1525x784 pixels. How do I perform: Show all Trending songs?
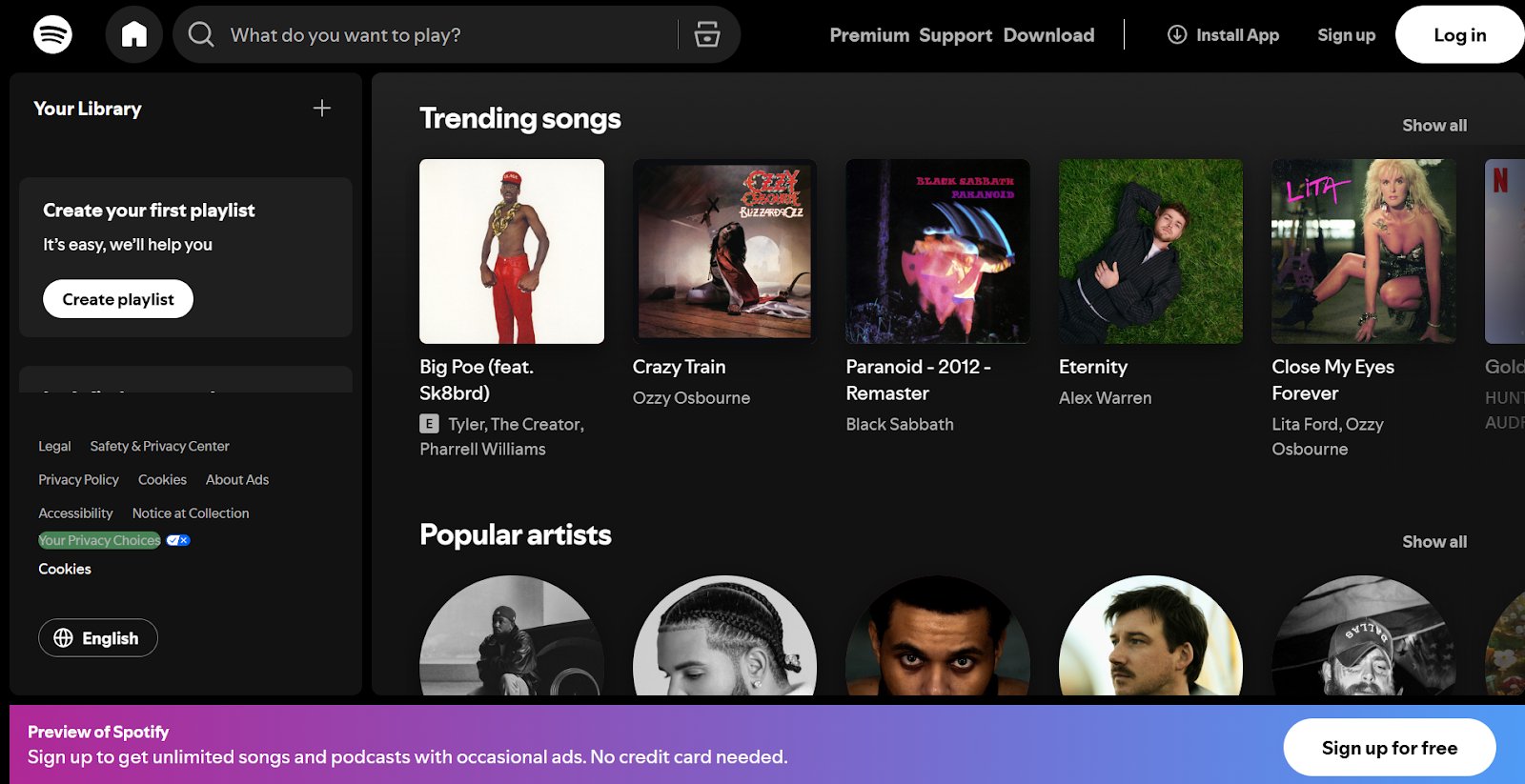click(1434, 125)
